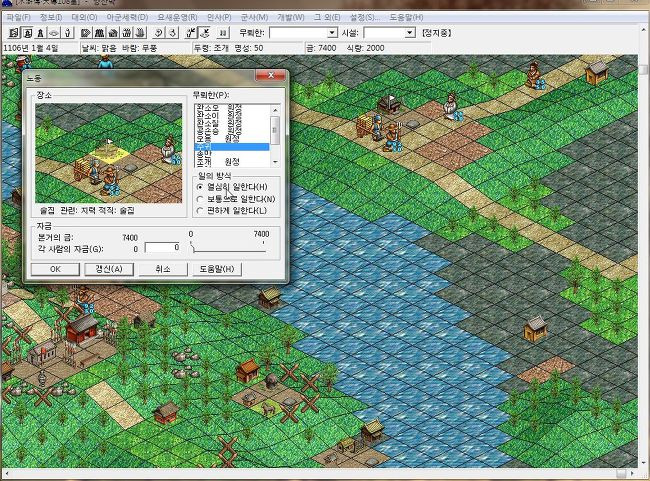Toggle the pressed worker icon beside the hammer
This screenshot has width=650, height=481.
pos(204,32)
